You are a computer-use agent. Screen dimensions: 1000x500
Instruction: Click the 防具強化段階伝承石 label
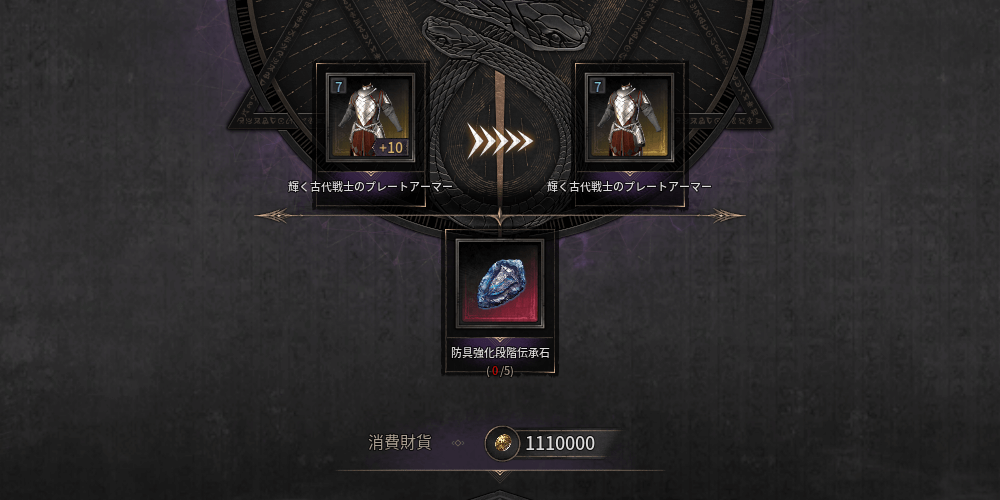tap(500, 353)
